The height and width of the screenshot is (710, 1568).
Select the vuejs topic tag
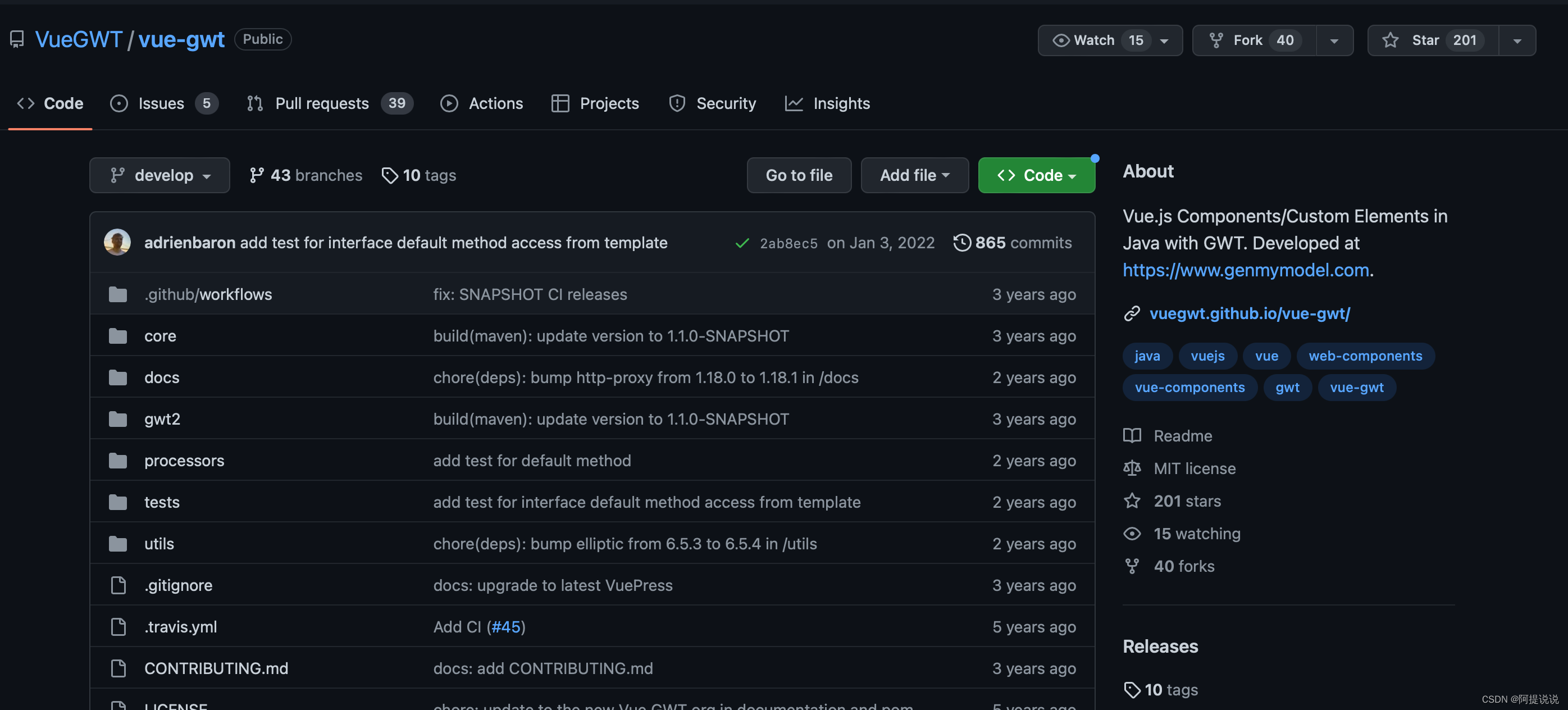click(x=1207, y=356)
